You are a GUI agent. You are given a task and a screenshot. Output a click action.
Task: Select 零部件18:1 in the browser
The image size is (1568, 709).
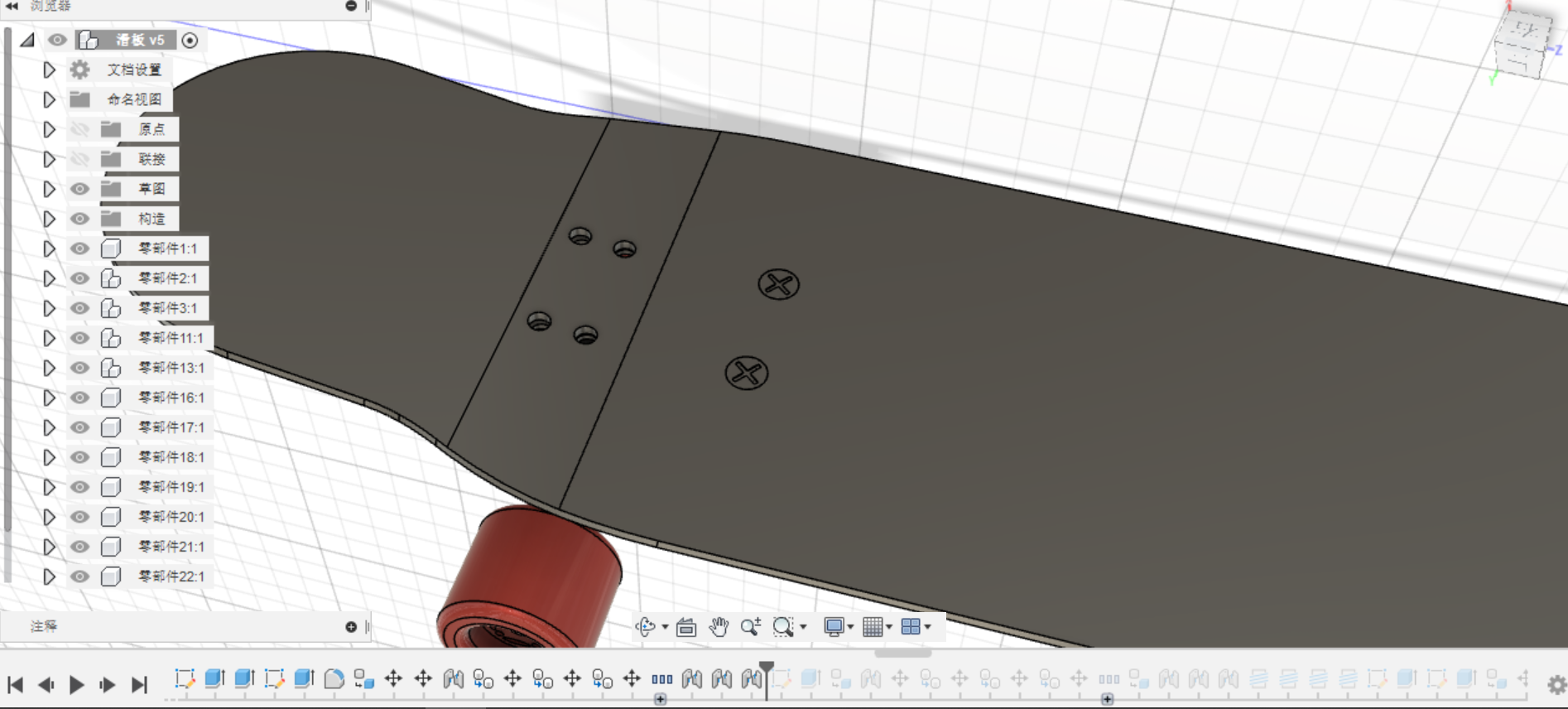click(x=171, y=457)
